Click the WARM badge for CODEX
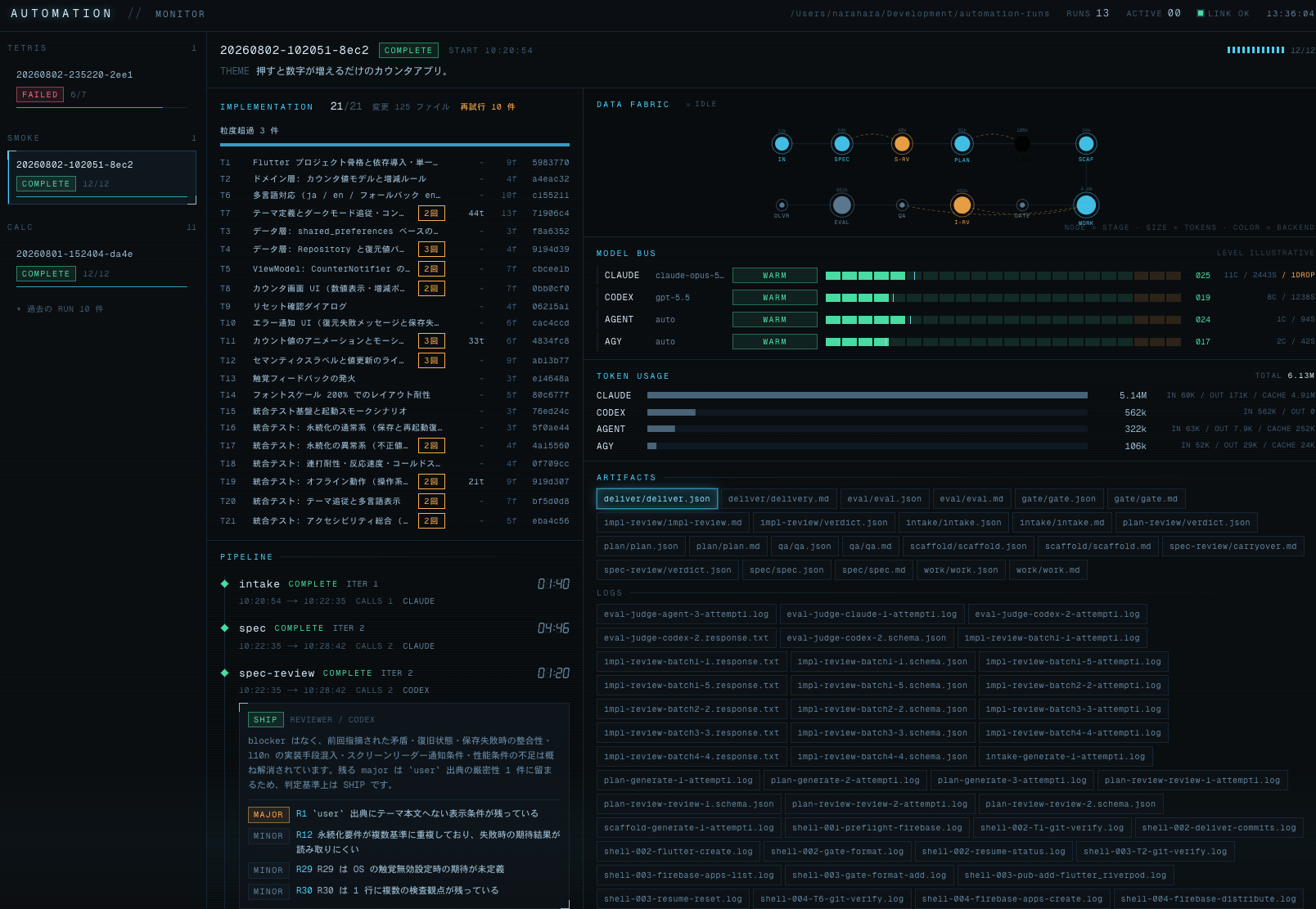This screenshot has width=1316, height=909. [x=774, y=298]
